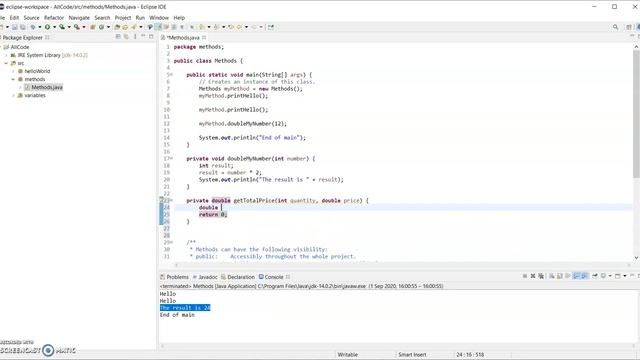640x360 pixels.
Task: Switch to the Declaration tab
Action: (238, 277)
